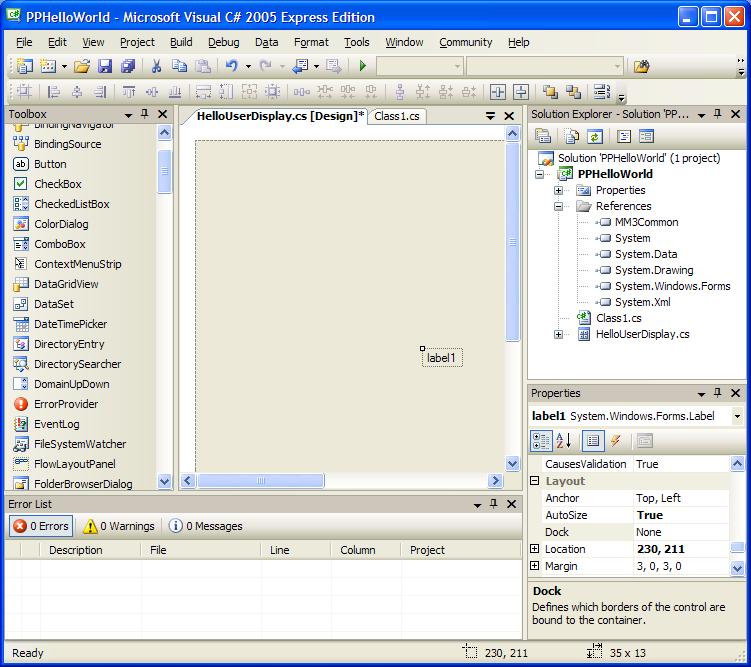Open the Build menu
Image resolution: width=751 pixels, height=667 pixels.
point(181,42)
